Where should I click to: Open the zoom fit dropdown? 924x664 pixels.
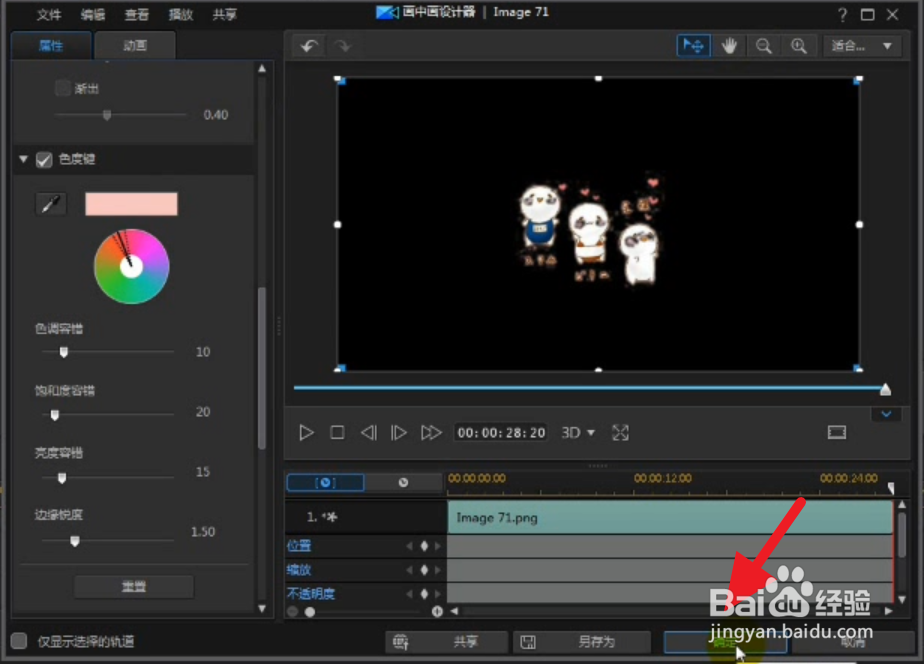coord(862,45)
